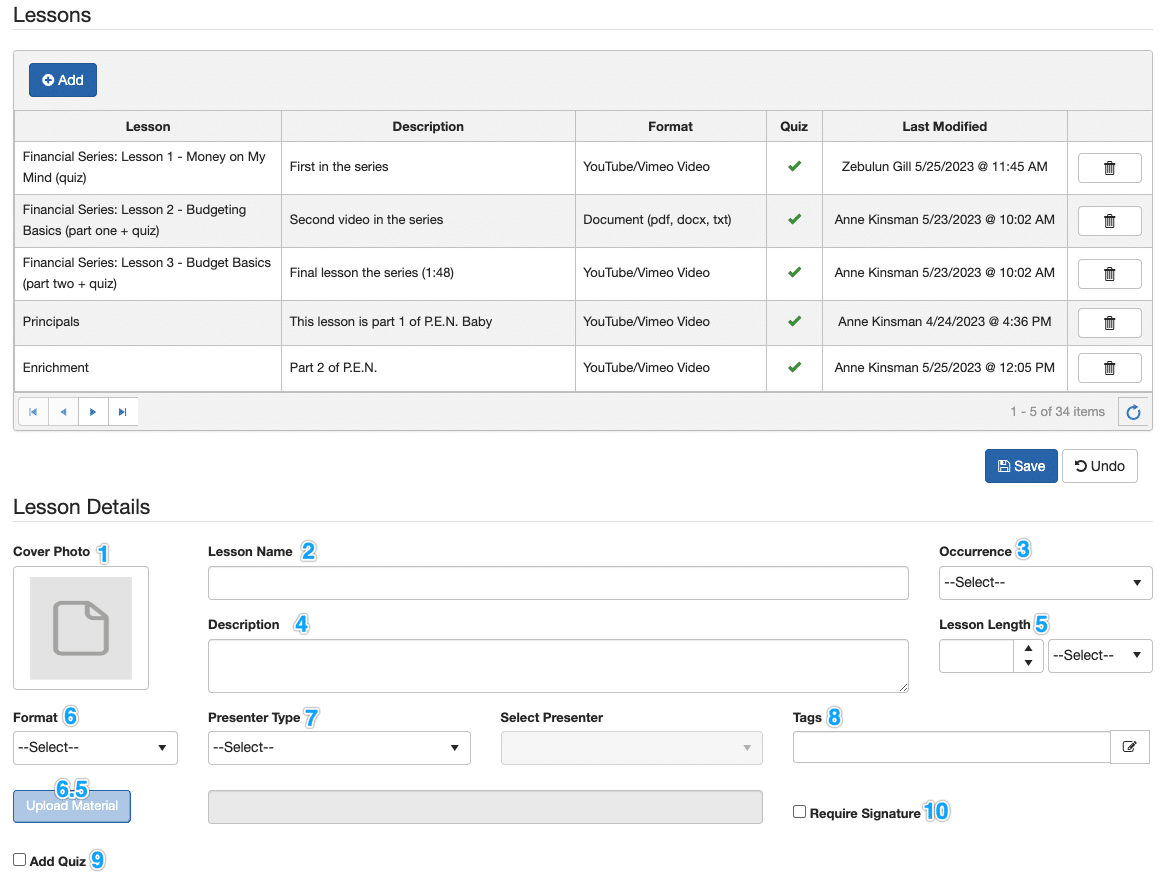The image size is (1165, 889).
Task: Go to the first page of lessons
Action: [x=33, y=412]
